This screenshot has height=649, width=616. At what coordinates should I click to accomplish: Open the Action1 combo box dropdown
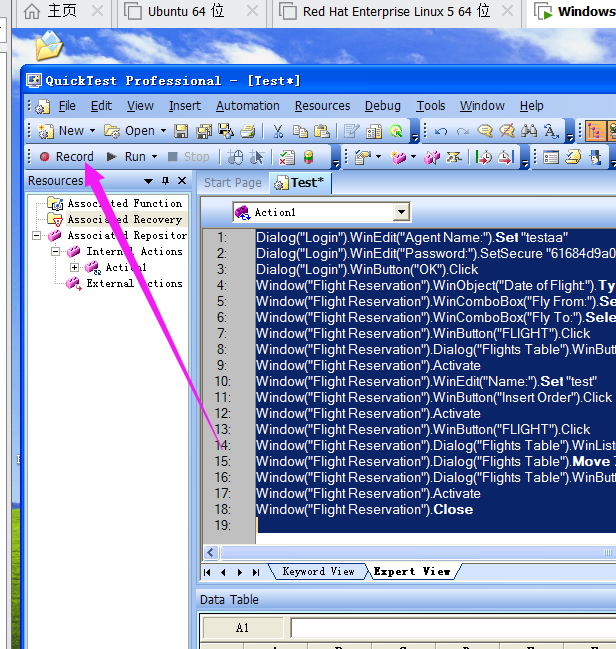point(401,212)
